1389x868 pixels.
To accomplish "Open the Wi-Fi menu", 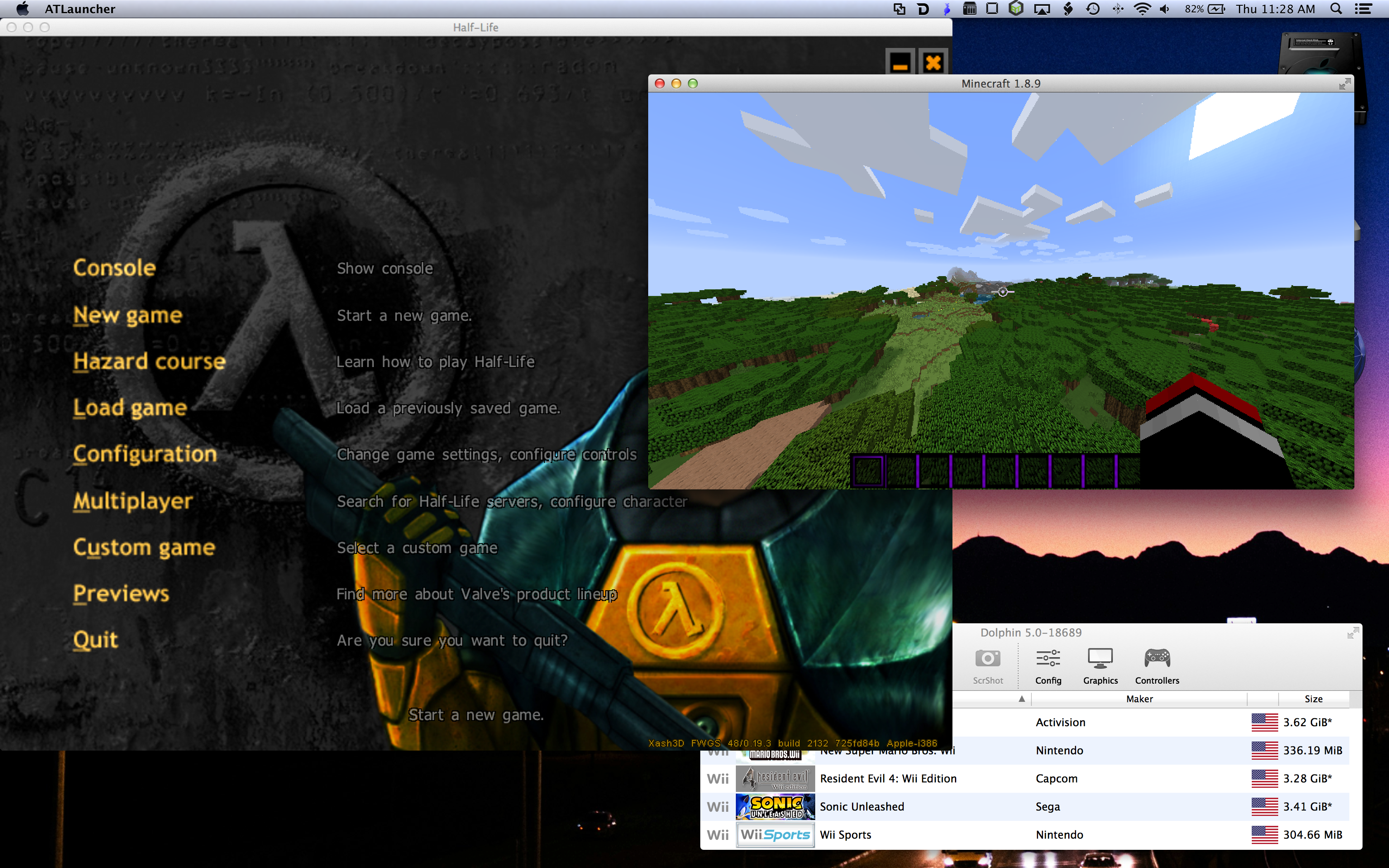I will 1142,9.
